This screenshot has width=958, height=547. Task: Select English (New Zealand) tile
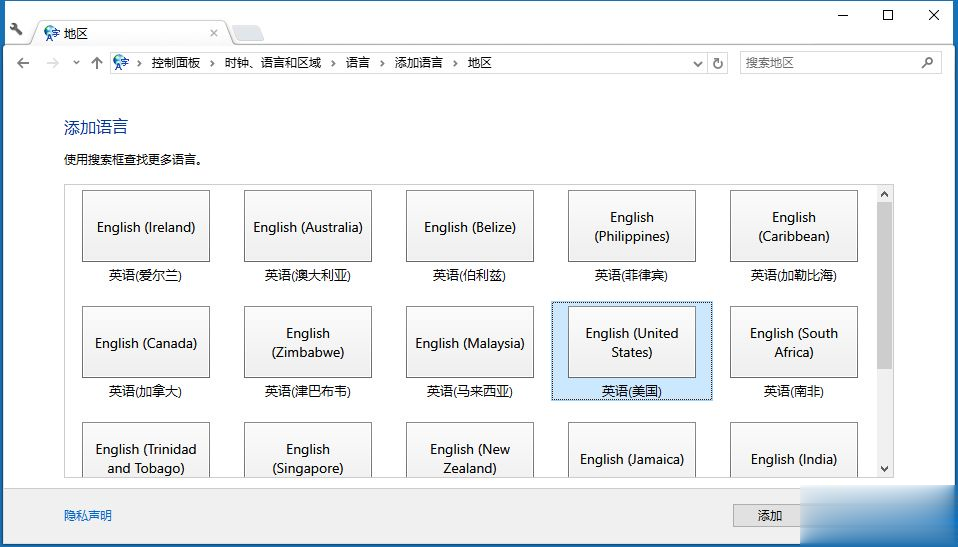click(x=470, y=450)
